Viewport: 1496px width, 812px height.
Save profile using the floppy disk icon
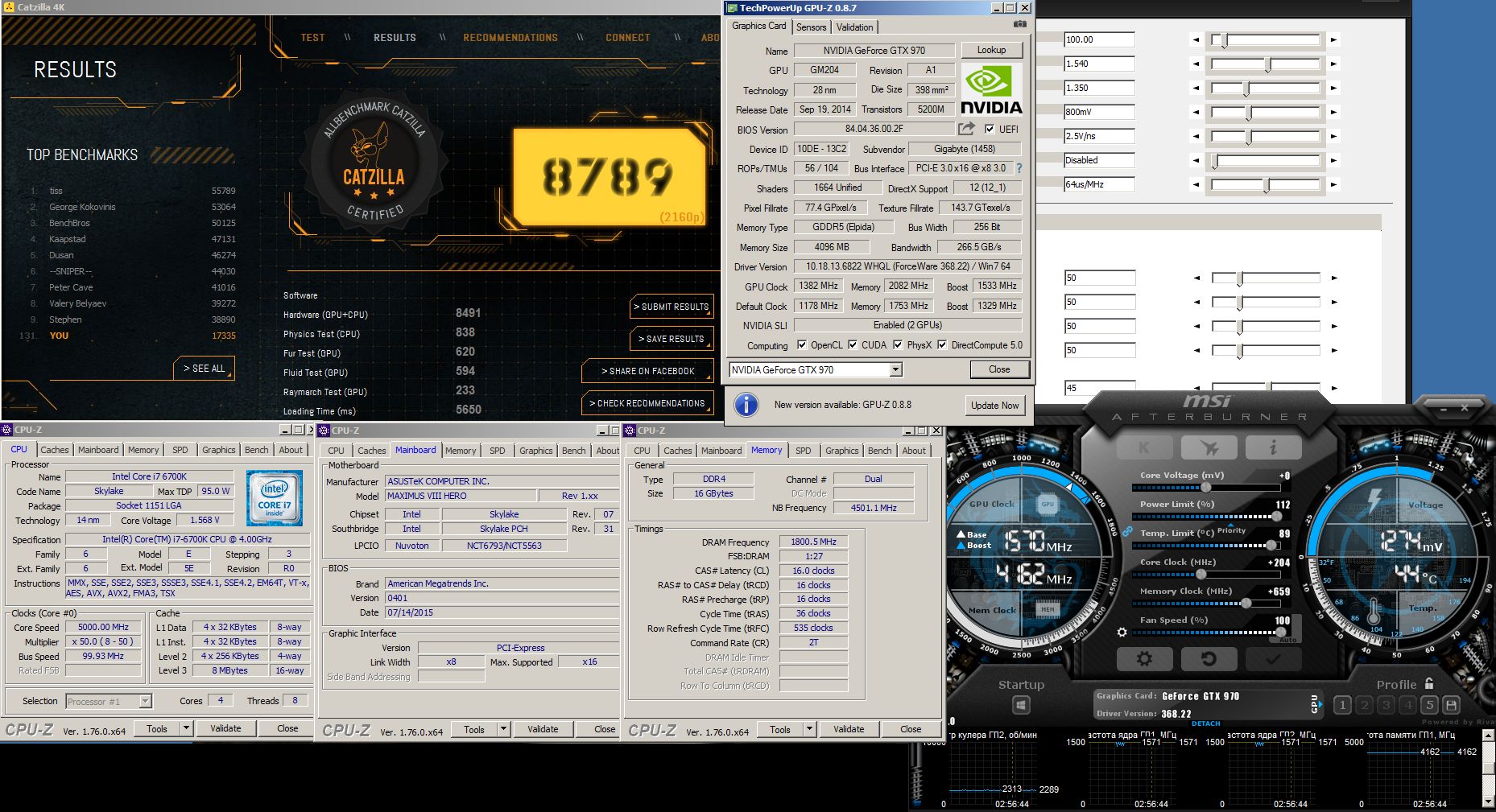tap(1452, 705)
